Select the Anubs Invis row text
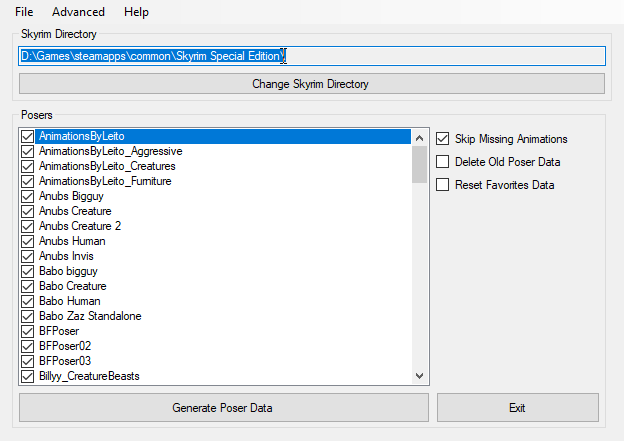 66,256
